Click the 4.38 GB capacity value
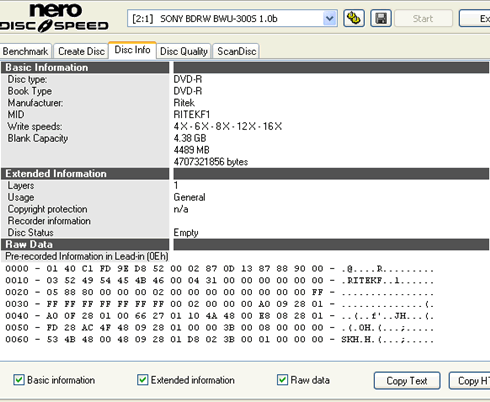 (x=190, y=138)
